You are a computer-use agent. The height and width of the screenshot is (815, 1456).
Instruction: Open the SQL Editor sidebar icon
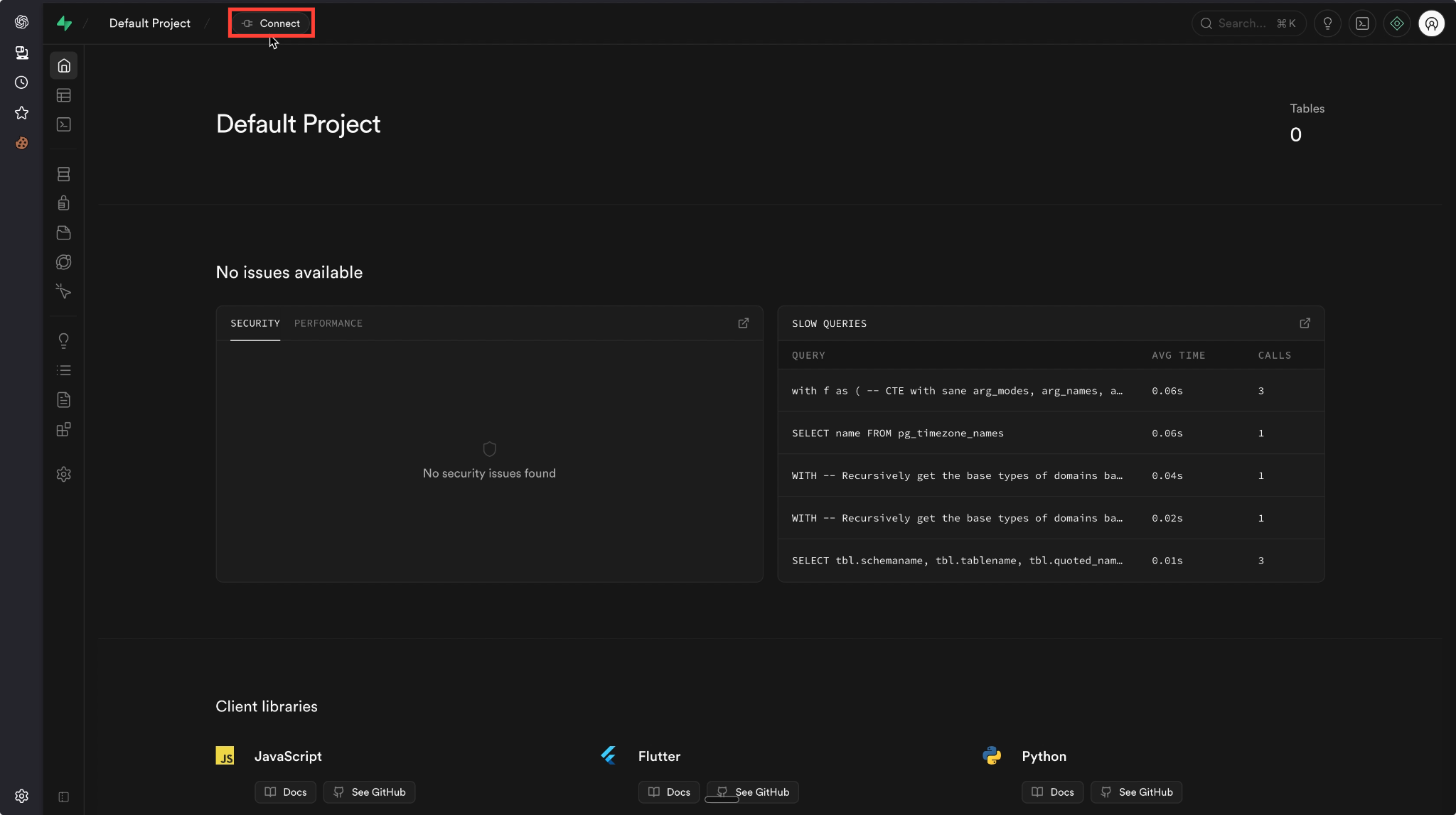click(64, 124)
